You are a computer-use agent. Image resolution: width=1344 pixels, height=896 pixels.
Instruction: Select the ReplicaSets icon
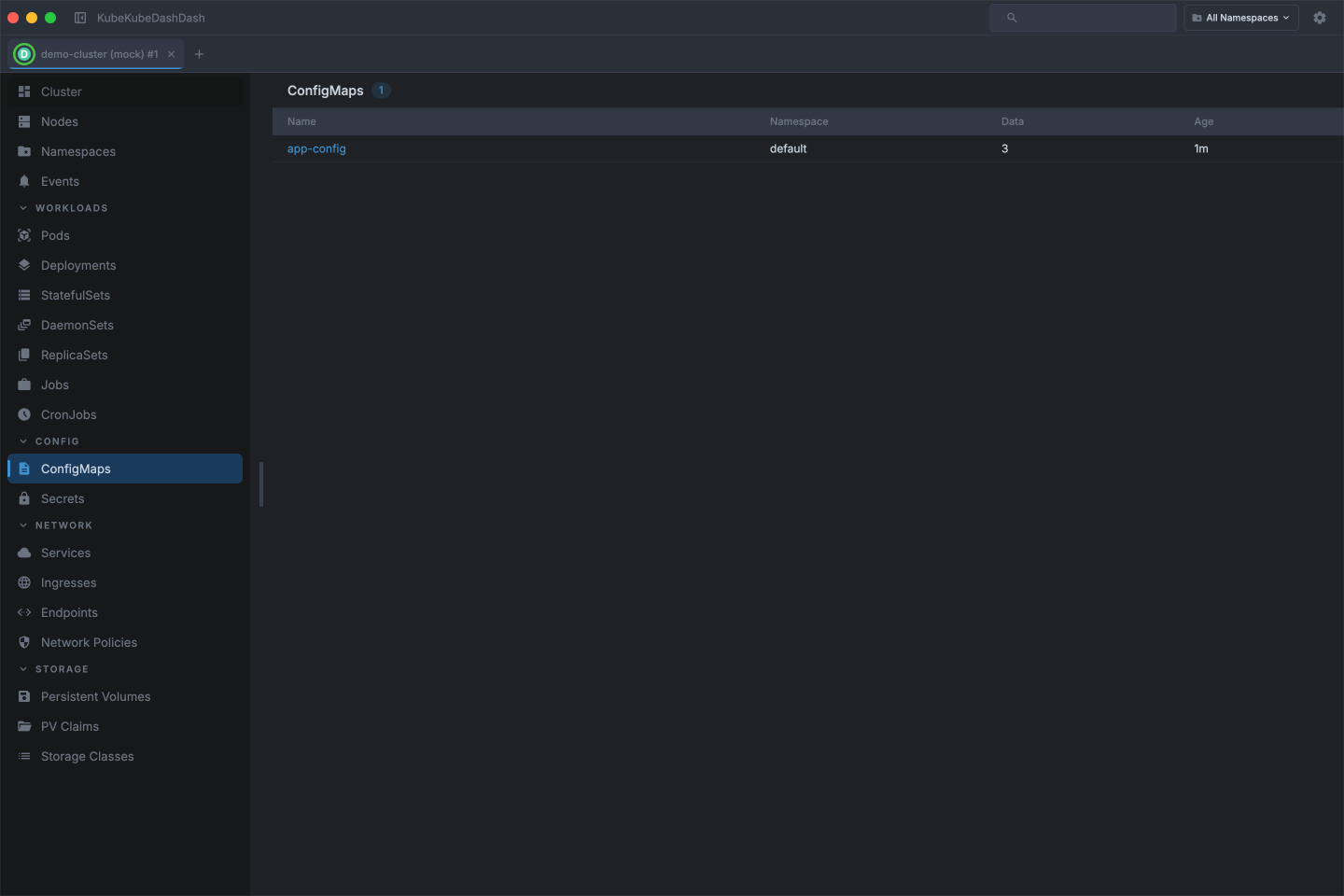click(x=24, y=355)
